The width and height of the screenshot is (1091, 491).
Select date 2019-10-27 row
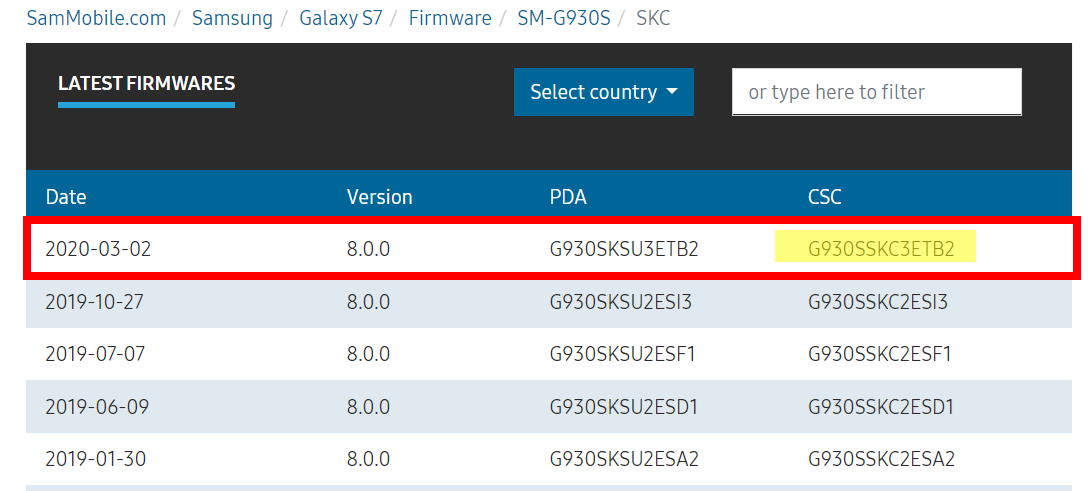tap(548, 302)
